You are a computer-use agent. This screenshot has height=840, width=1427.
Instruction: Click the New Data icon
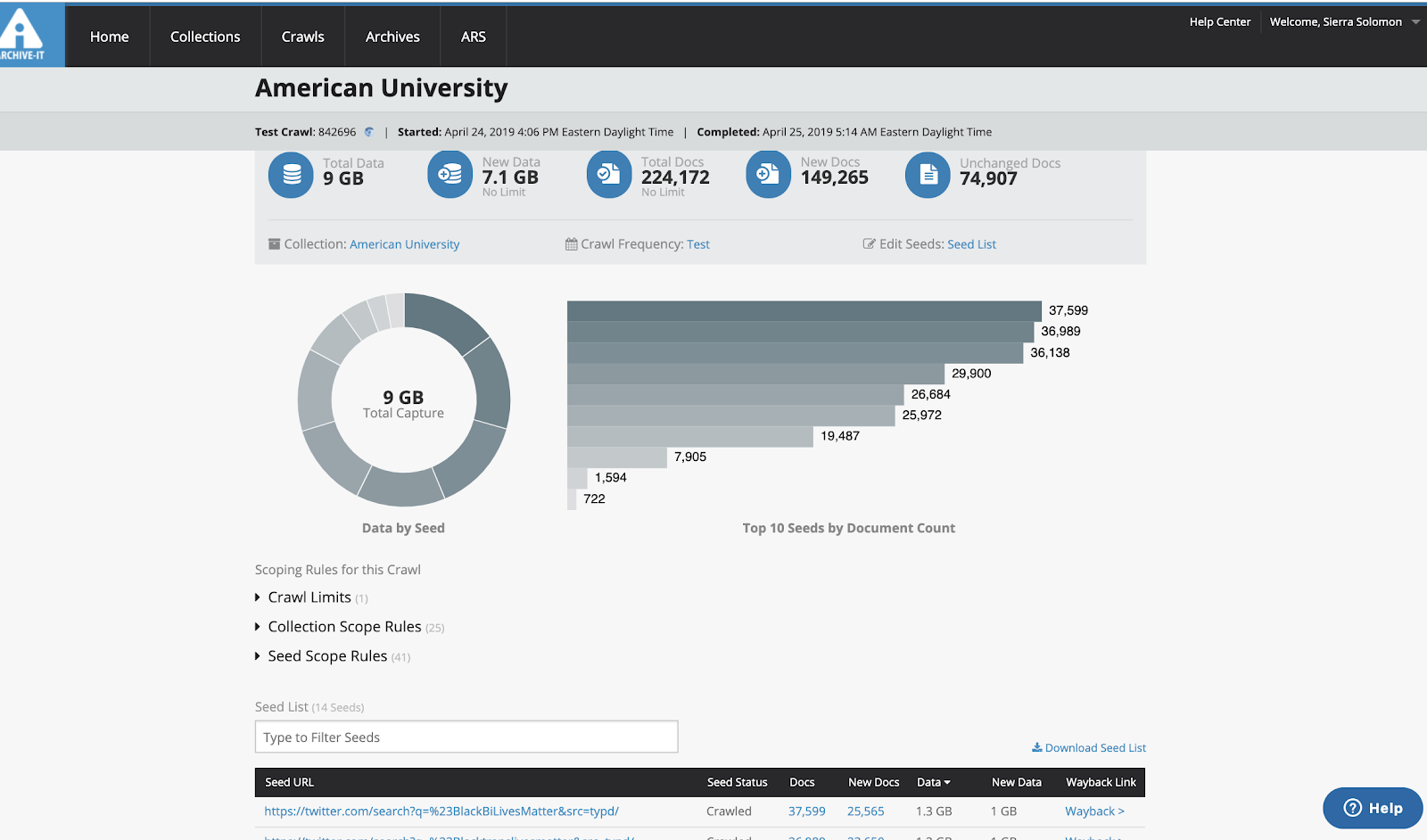[450, 175]
